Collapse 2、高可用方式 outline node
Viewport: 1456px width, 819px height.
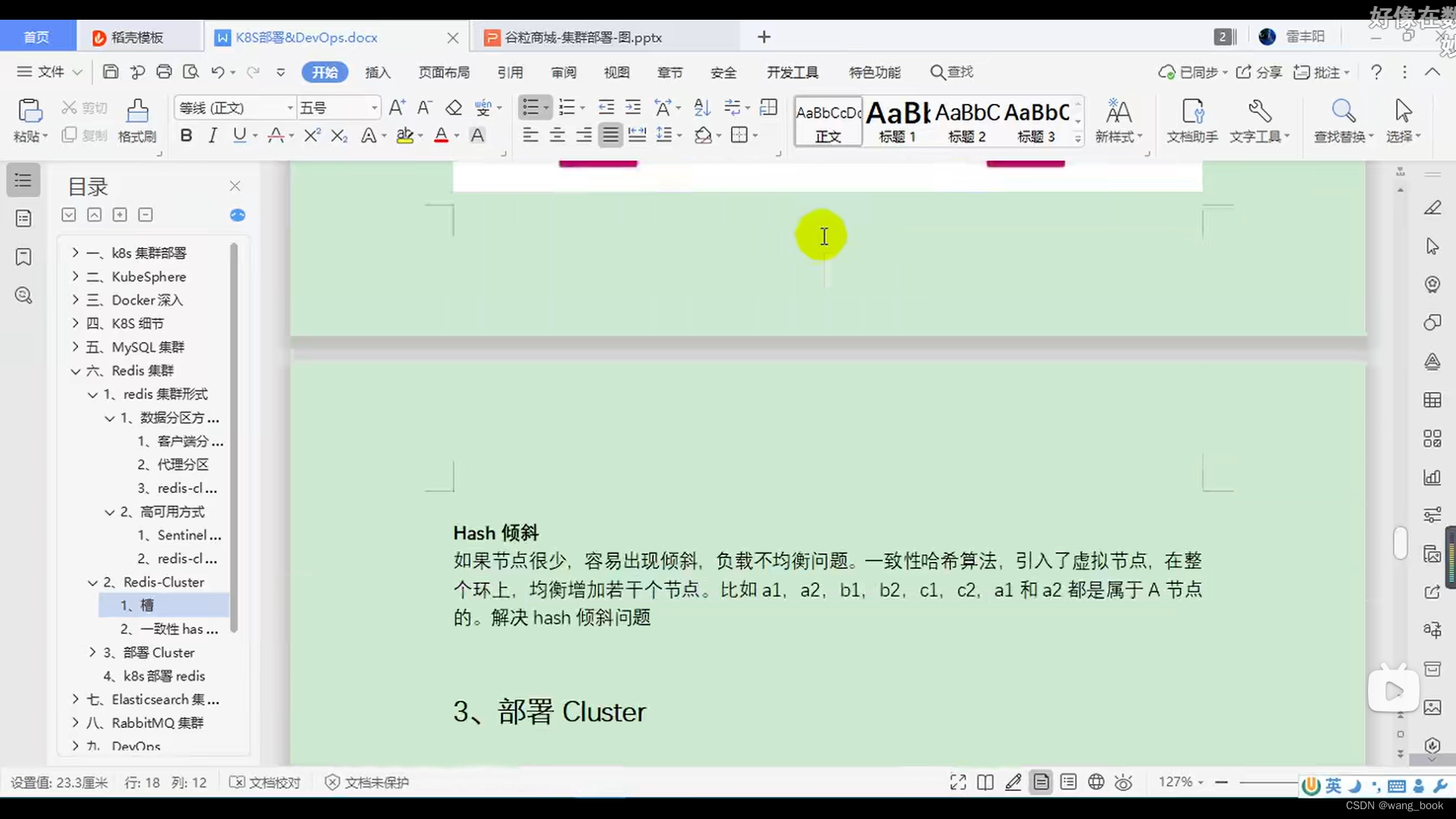pyautogui.click(x=109, y=512)
